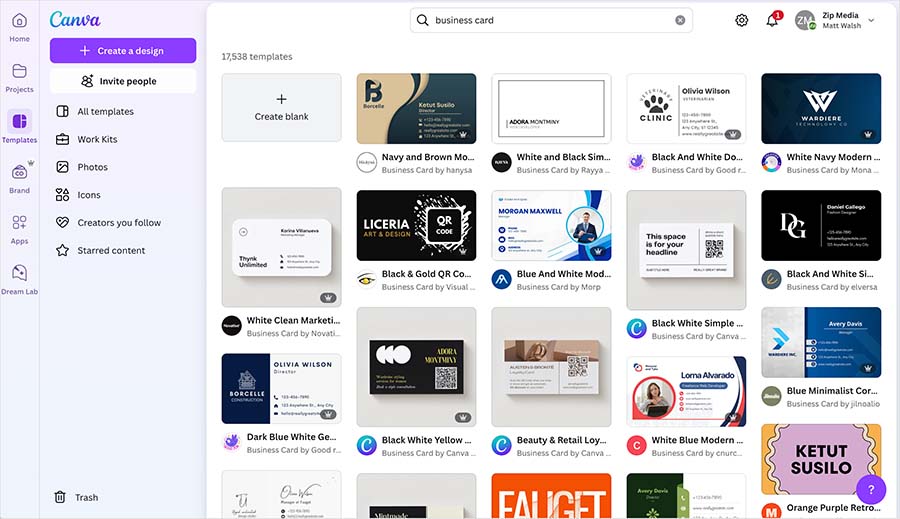Open Starred content
Viewport: 900px width, 519px height.
[111, 250]
